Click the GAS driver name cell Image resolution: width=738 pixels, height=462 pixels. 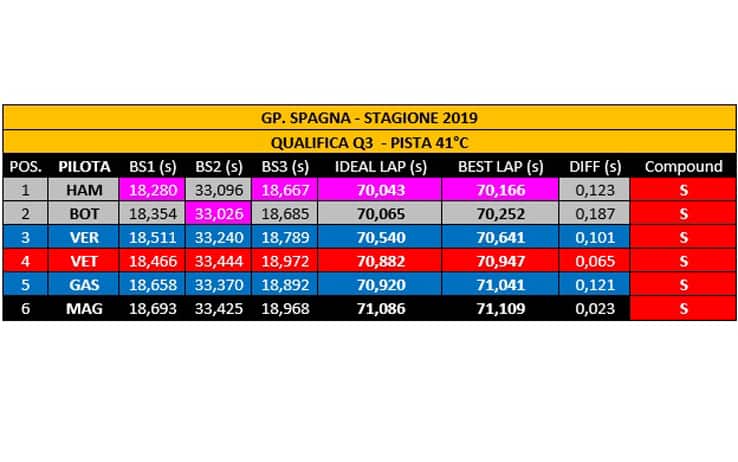point(85,287)
